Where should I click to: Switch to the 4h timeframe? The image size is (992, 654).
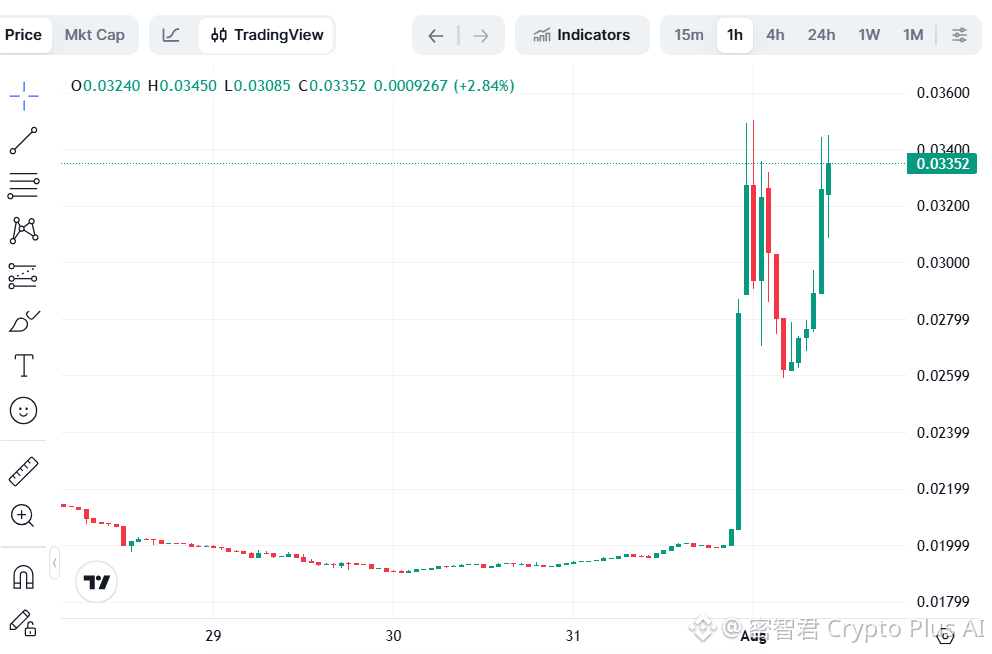point(775,35)
